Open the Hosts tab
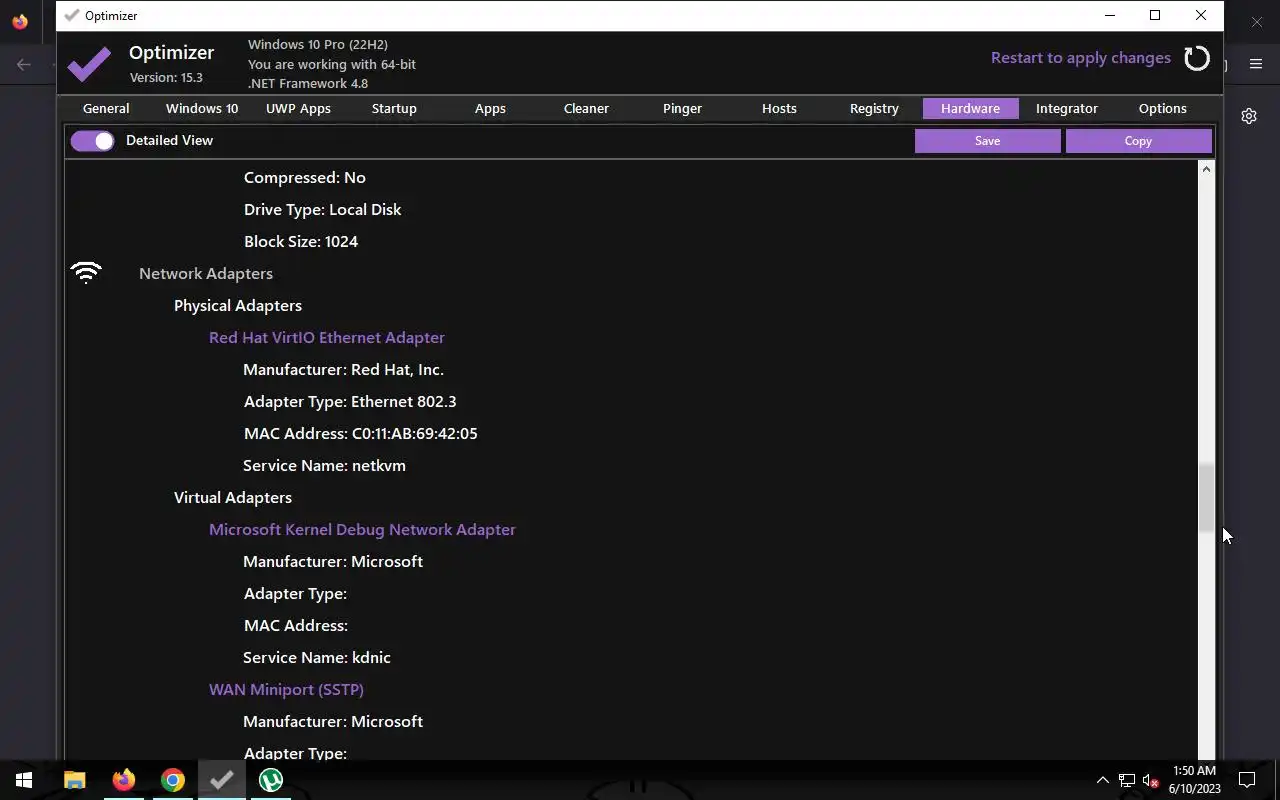This screenshot has height=800, width=1280. [779, 108]
